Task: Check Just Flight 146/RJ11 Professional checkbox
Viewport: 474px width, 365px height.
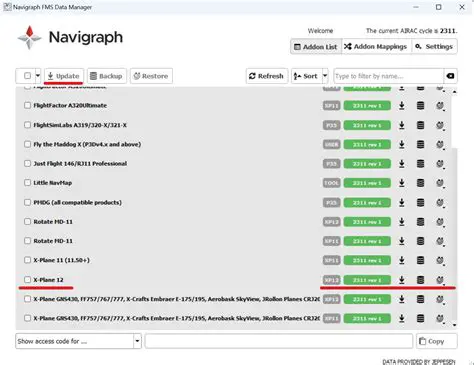Action: (27, 164)
